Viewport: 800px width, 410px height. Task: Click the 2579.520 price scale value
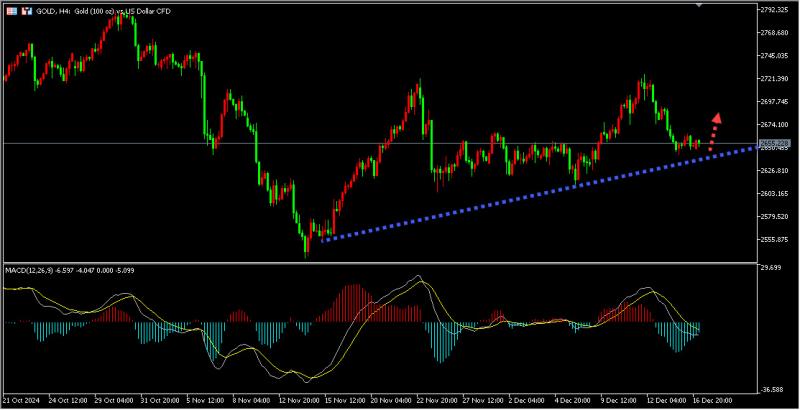774,217
